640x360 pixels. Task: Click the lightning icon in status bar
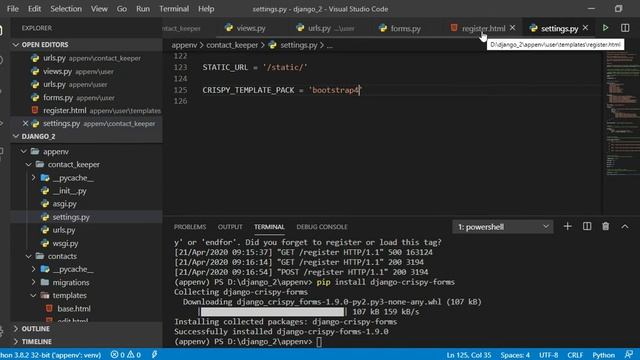coord(154,355)
